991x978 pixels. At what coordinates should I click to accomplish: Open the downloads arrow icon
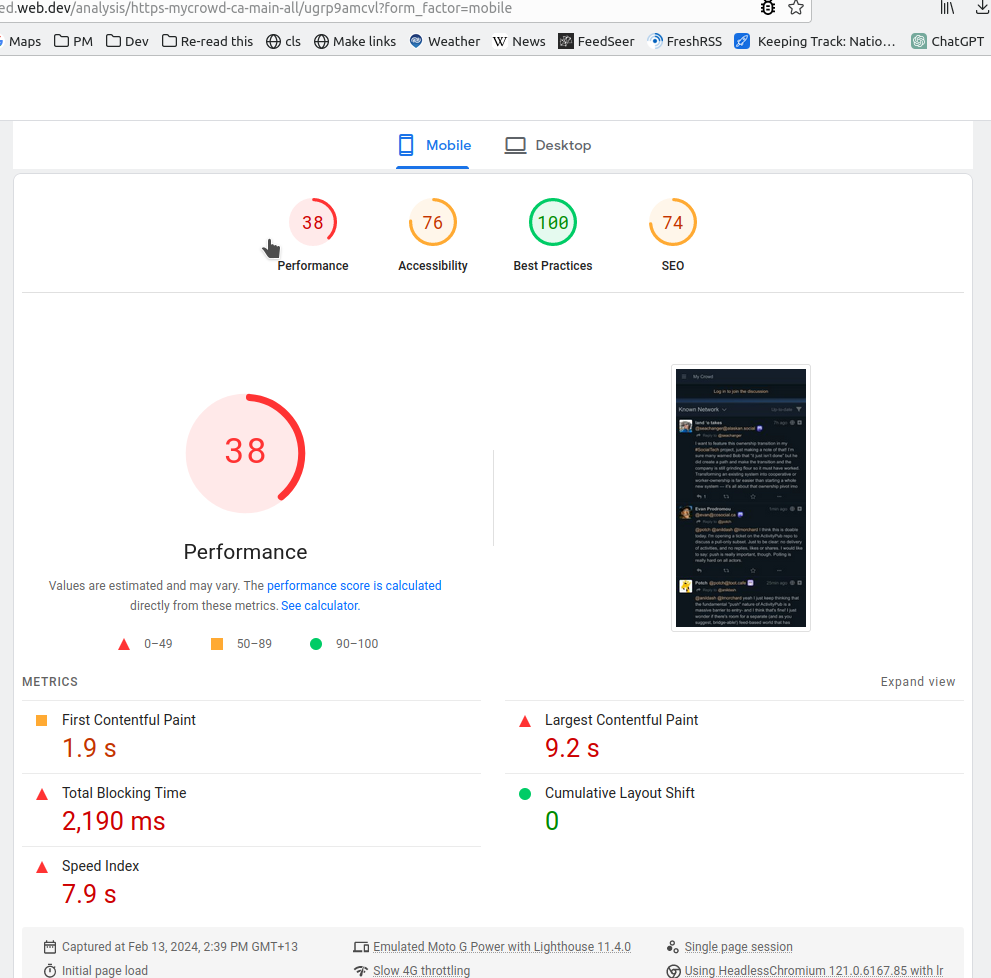pos(982,8)
